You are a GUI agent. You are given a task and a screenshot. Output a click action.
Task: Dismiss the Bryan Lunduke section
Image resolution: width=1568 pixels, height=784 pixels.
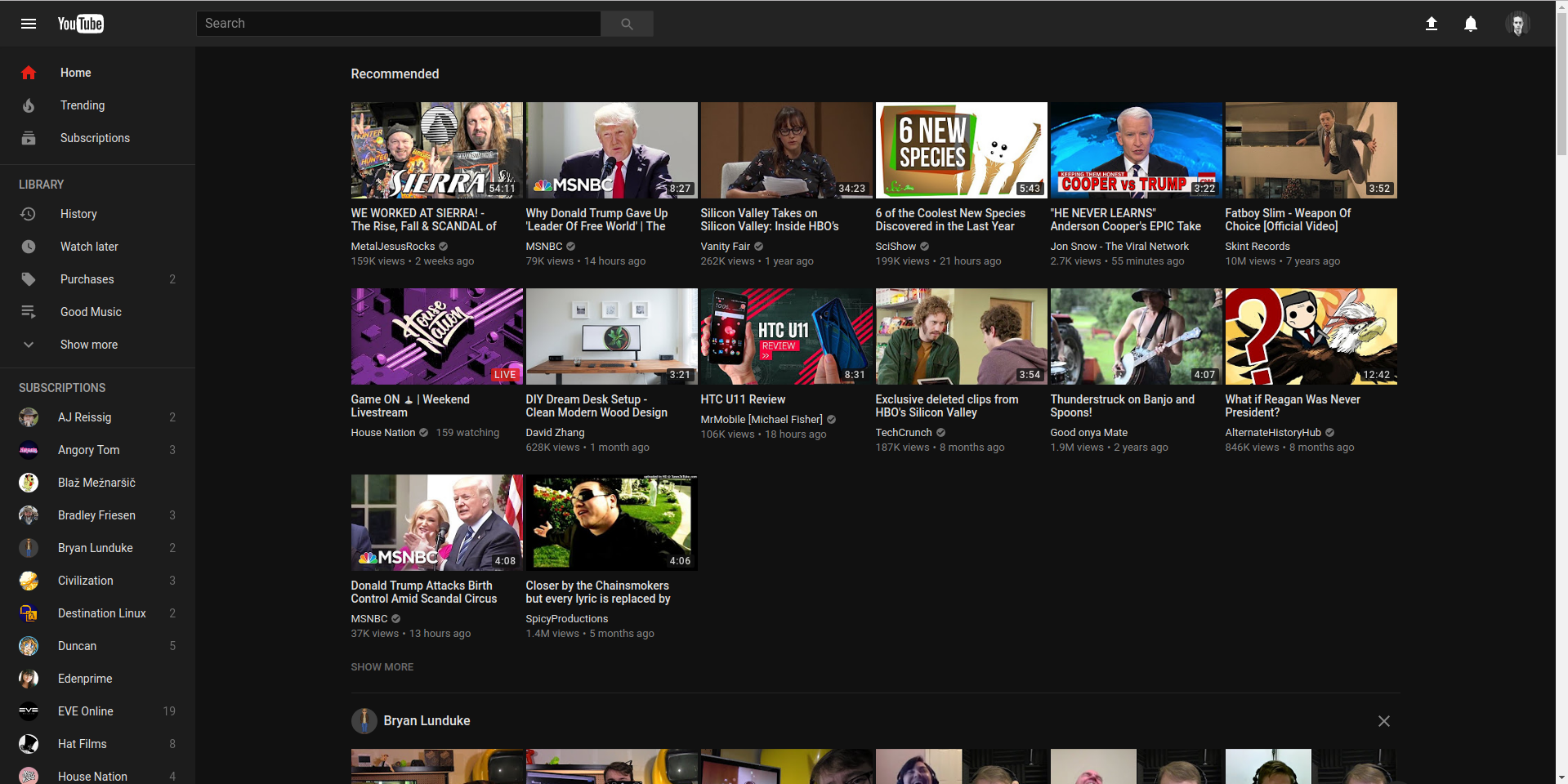[1383, 721]
